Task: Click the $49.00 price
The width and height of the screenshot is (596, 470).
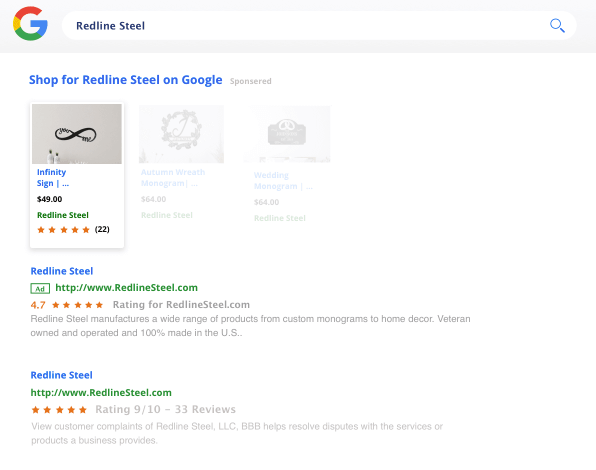Action: (x=49, y=199)
